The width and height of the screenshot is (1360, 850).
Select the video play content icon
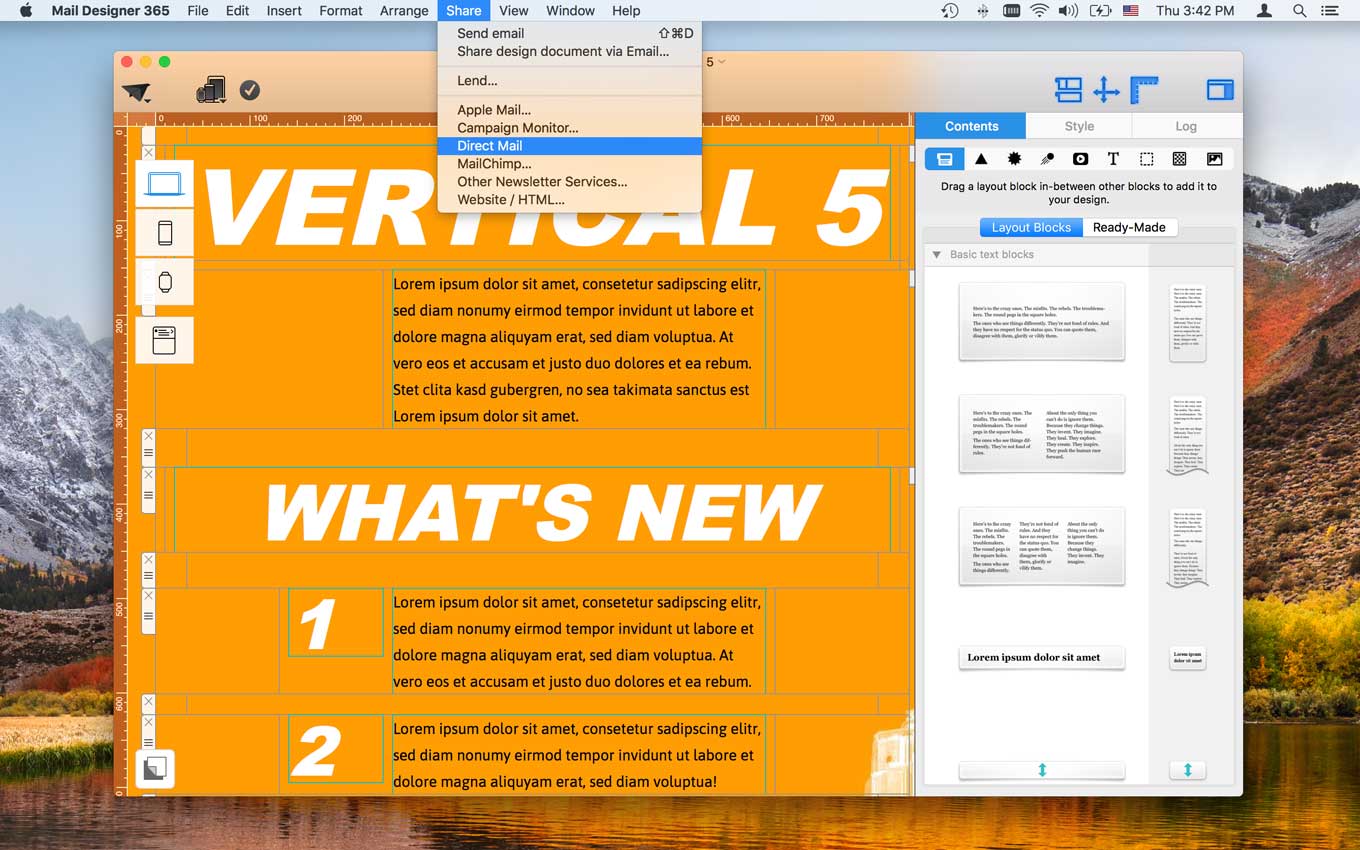pyautogui.click(x=1080, y=159)
